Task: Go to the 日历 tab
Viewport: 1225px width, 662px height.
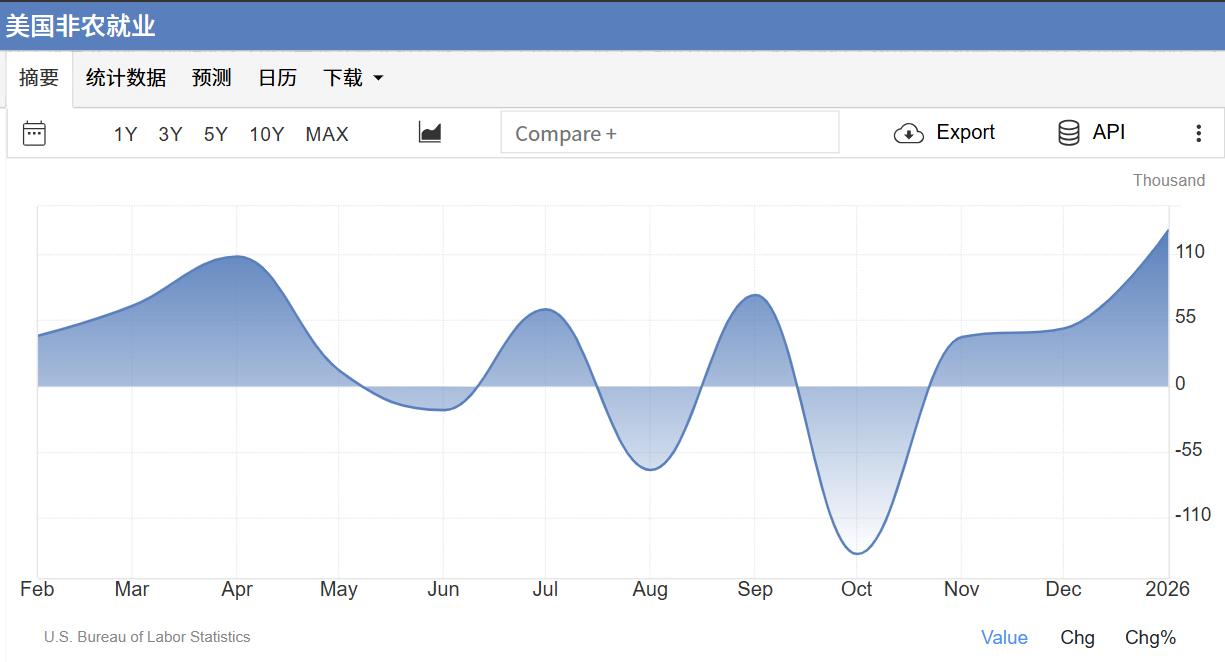Action: point(277,78)
